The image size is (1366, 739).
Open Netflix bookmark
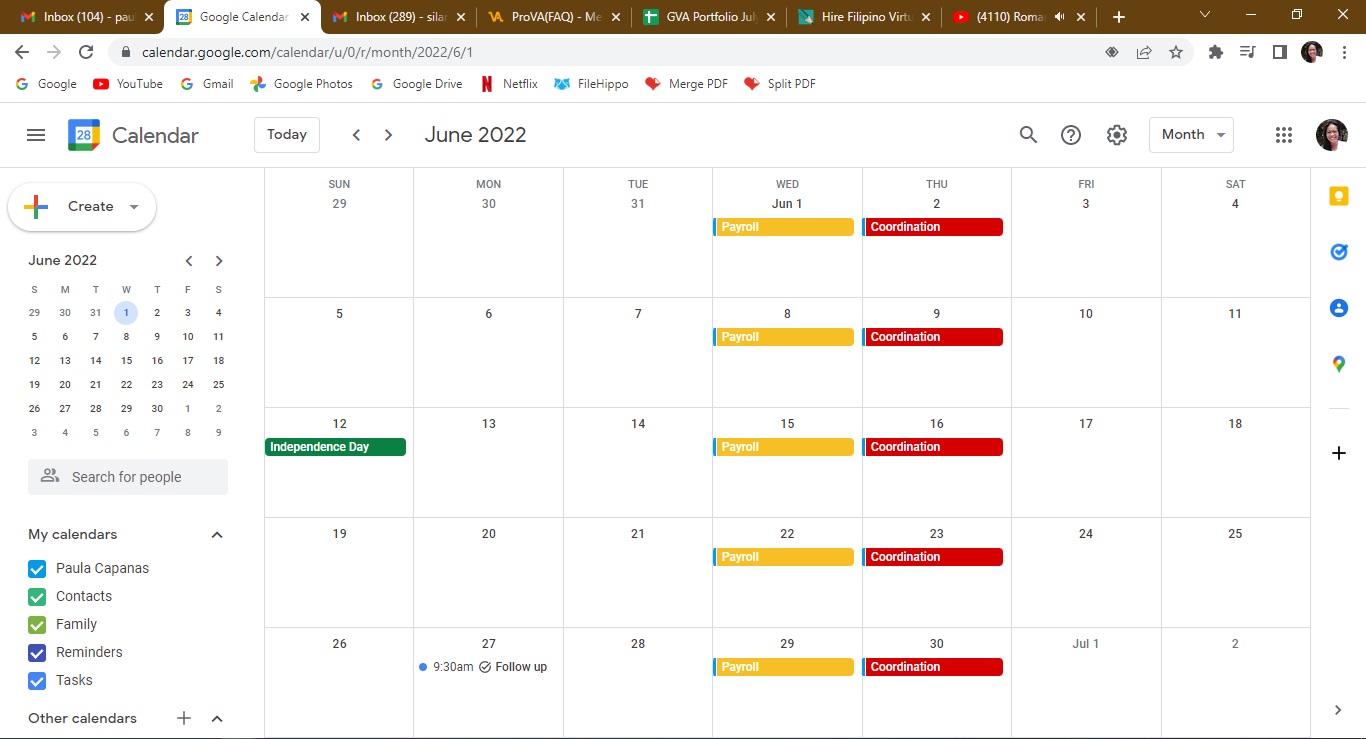(x=509, y=84)
